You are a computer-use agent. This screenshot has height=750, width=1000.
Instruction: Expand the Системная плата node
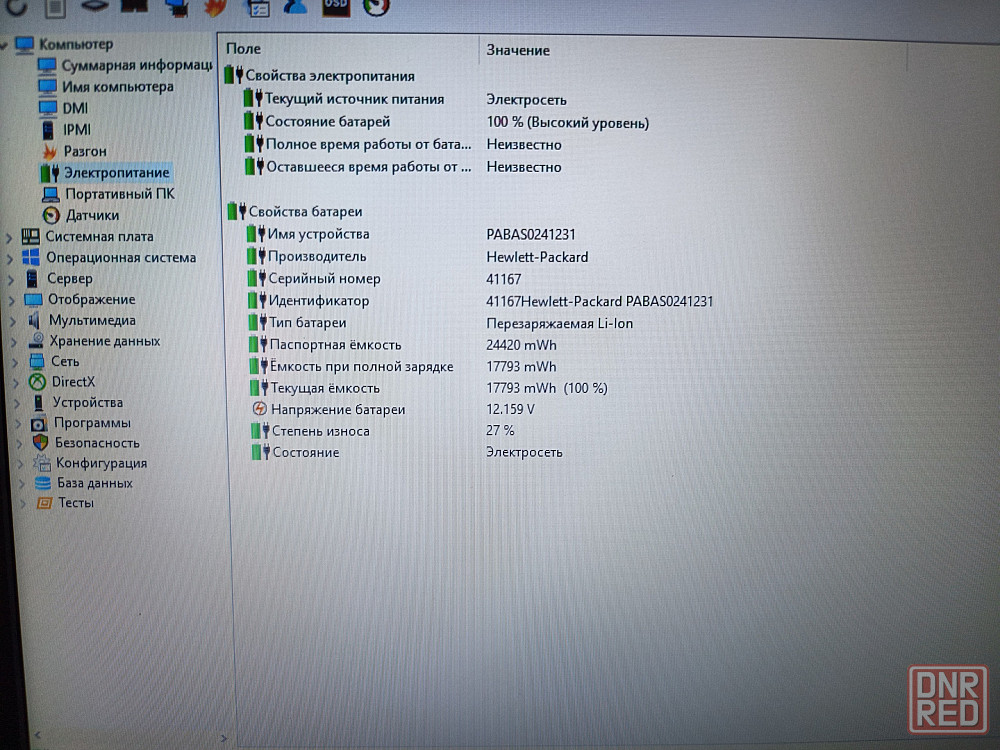coord(9,237)
